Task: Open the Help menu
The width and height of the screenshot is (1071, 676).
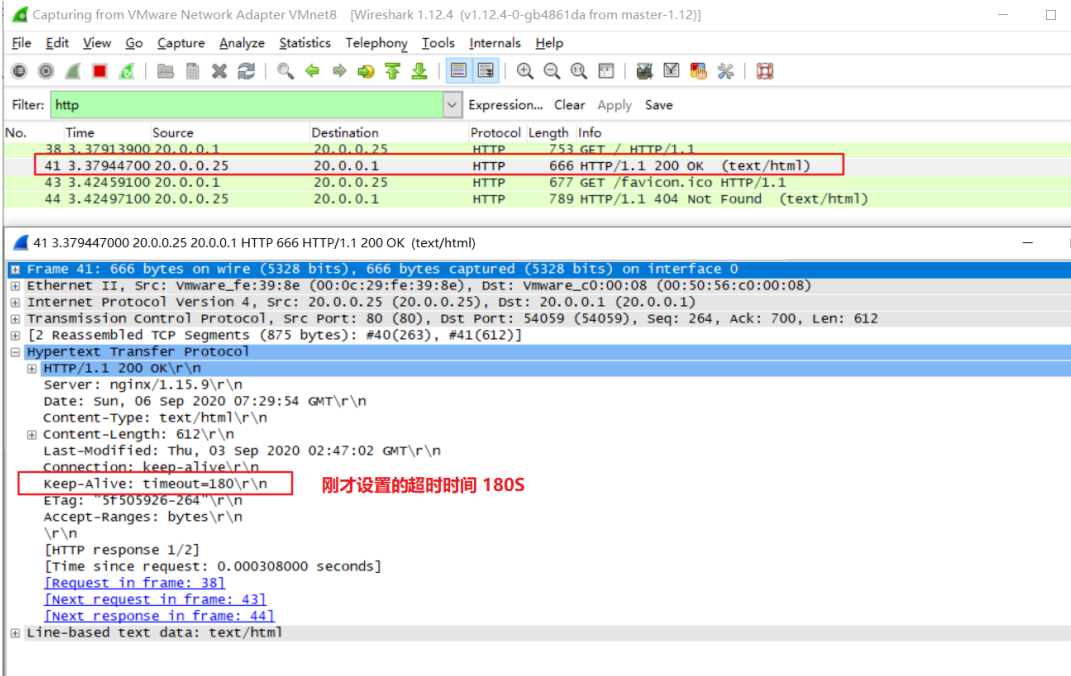Action: pos(549,43)
